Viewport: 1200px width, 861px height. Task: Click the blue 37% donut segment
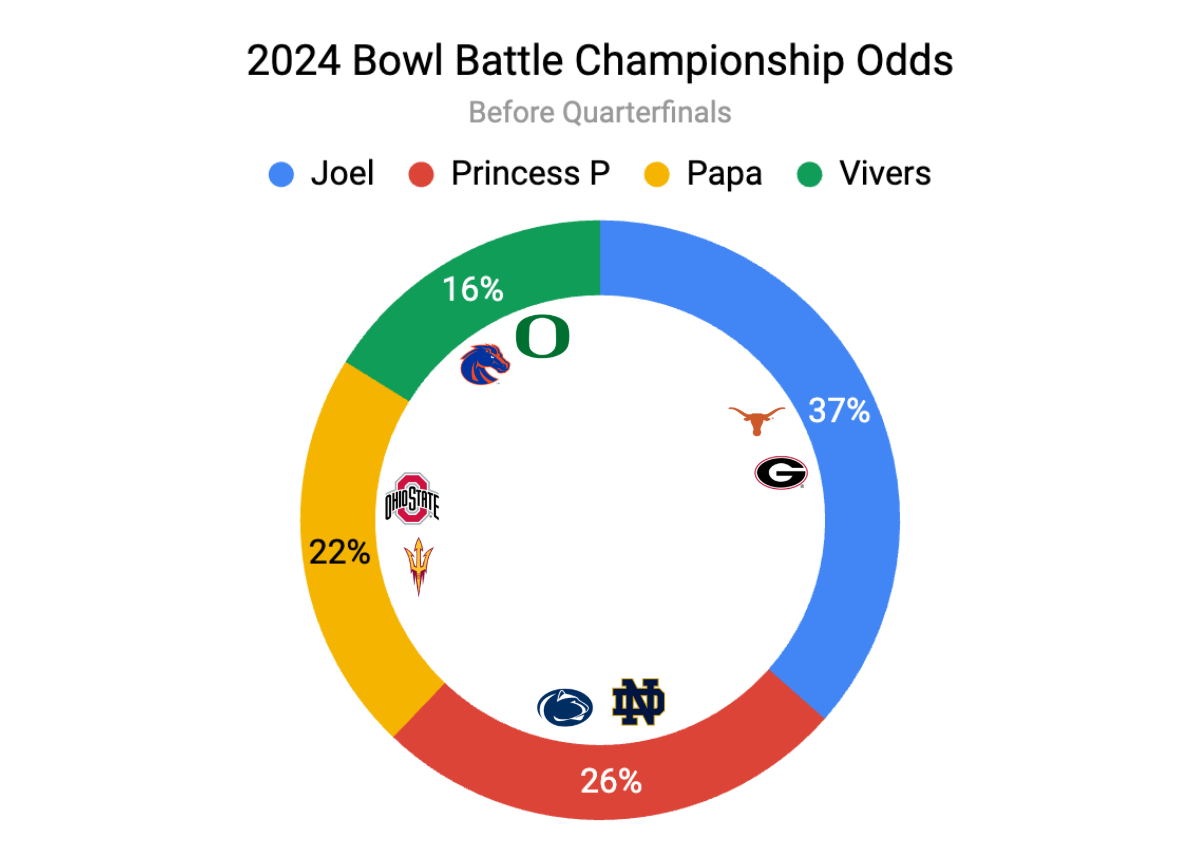pyautogui.click(x=850, y=500)
